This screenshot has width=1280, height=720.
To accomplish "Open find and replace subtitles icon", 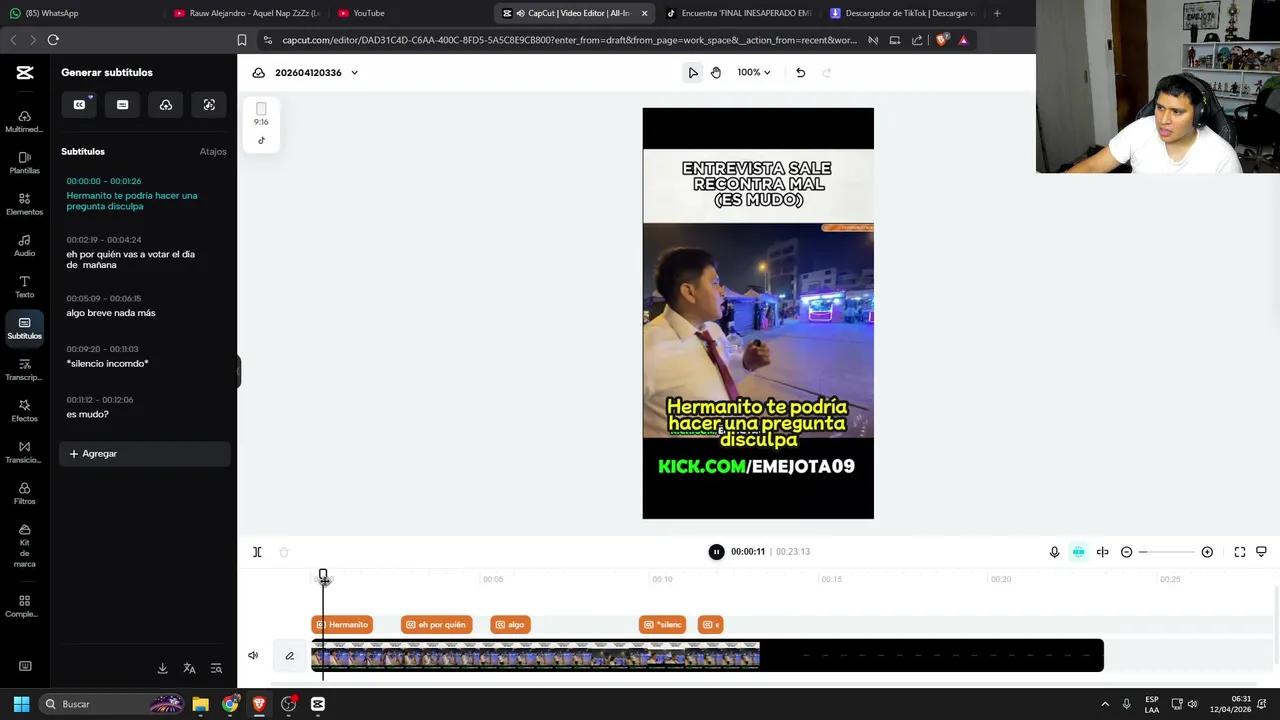I will [x=216, y=668].
